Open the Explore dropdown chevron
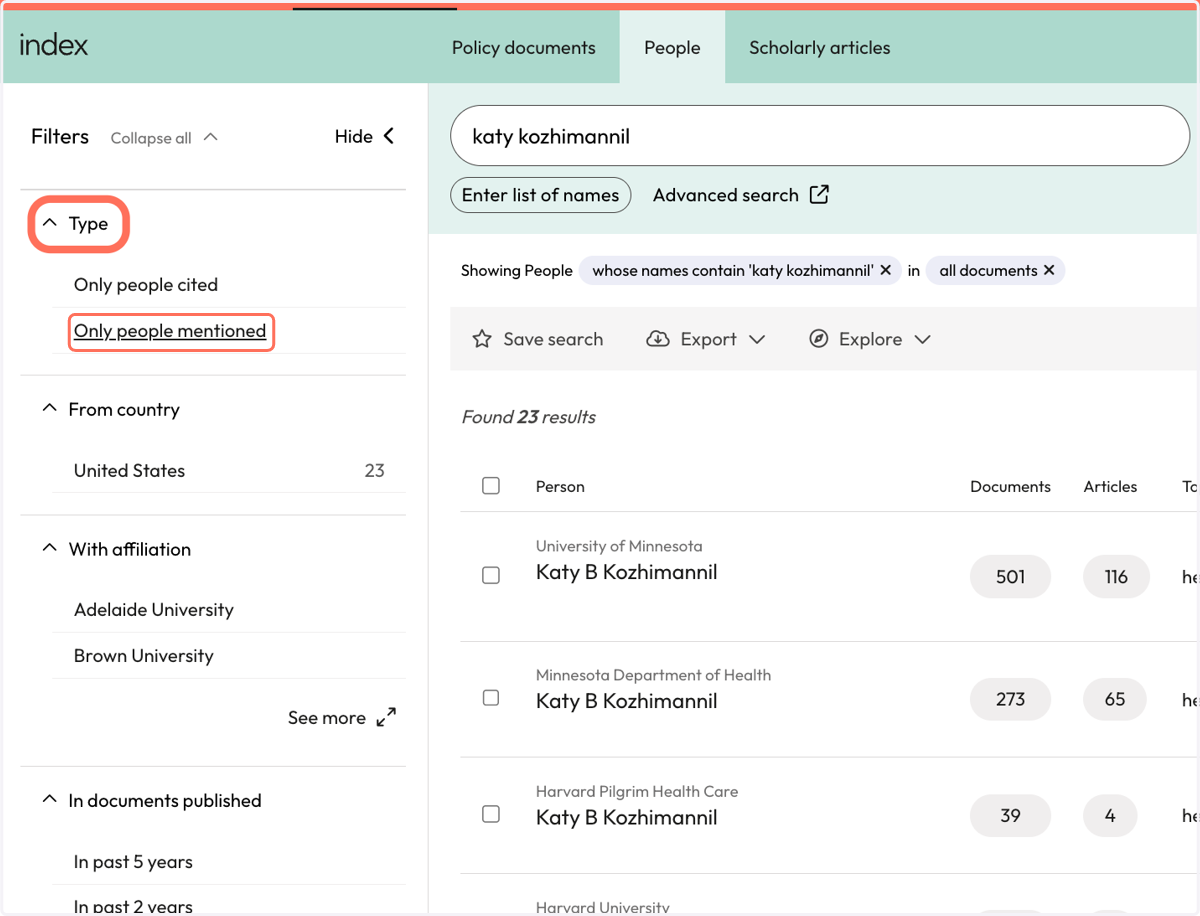The width and height of the screenshot is (1200, 916). pyautogui.click(x=922, y=339)
